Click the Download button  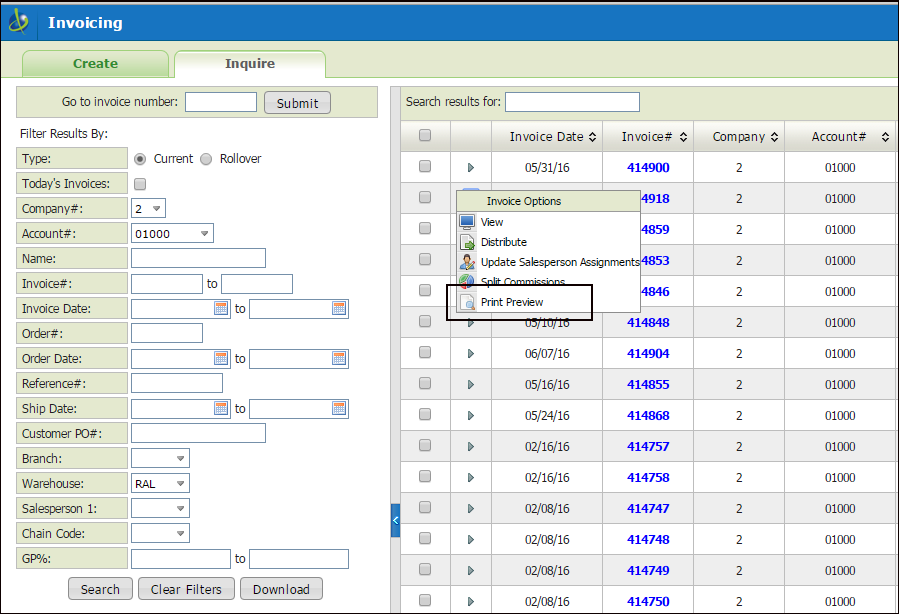coord(281,589)
